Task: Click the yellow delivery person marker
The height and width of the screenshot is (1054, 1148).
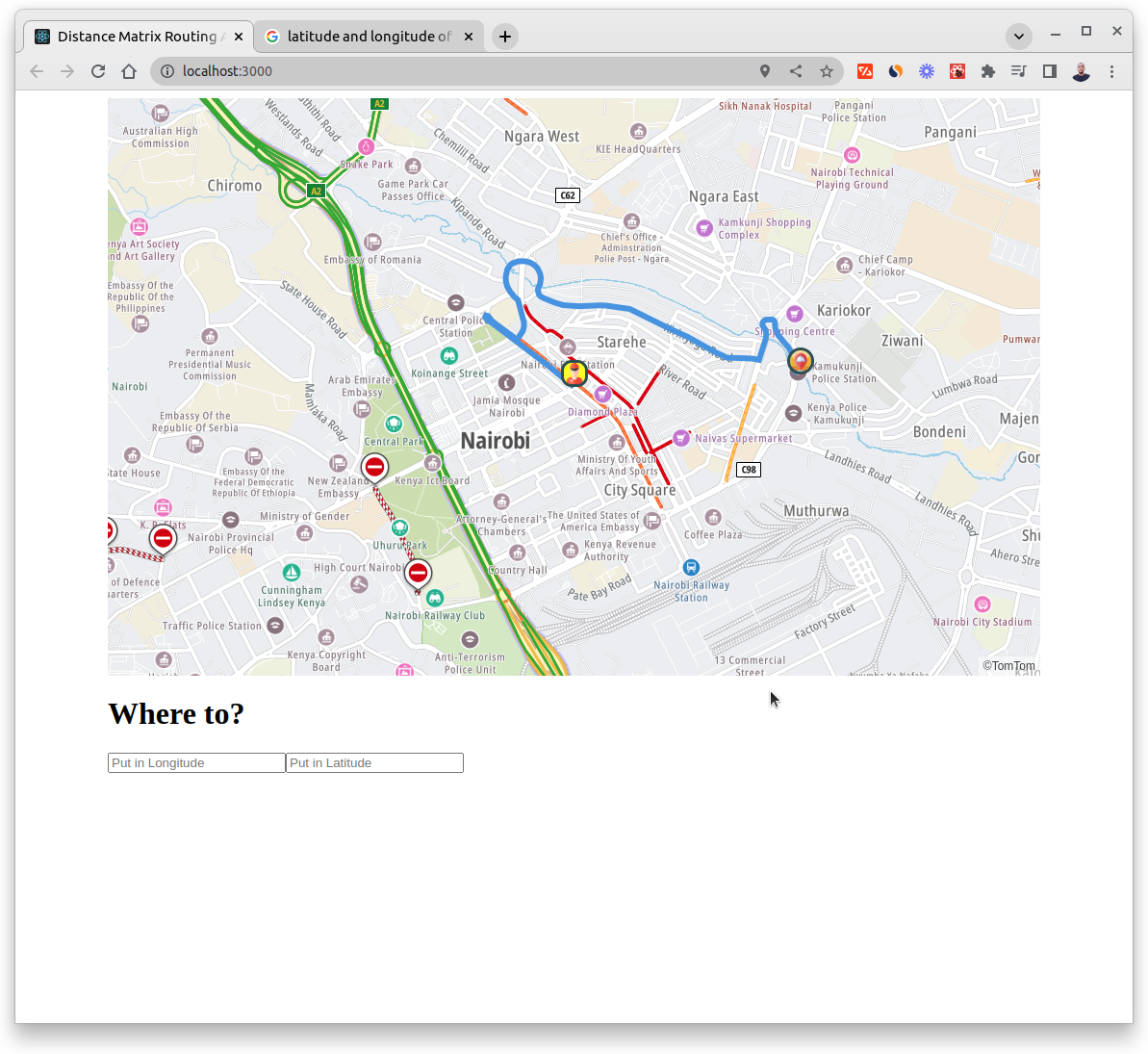Action: click(x=574, y=373)
